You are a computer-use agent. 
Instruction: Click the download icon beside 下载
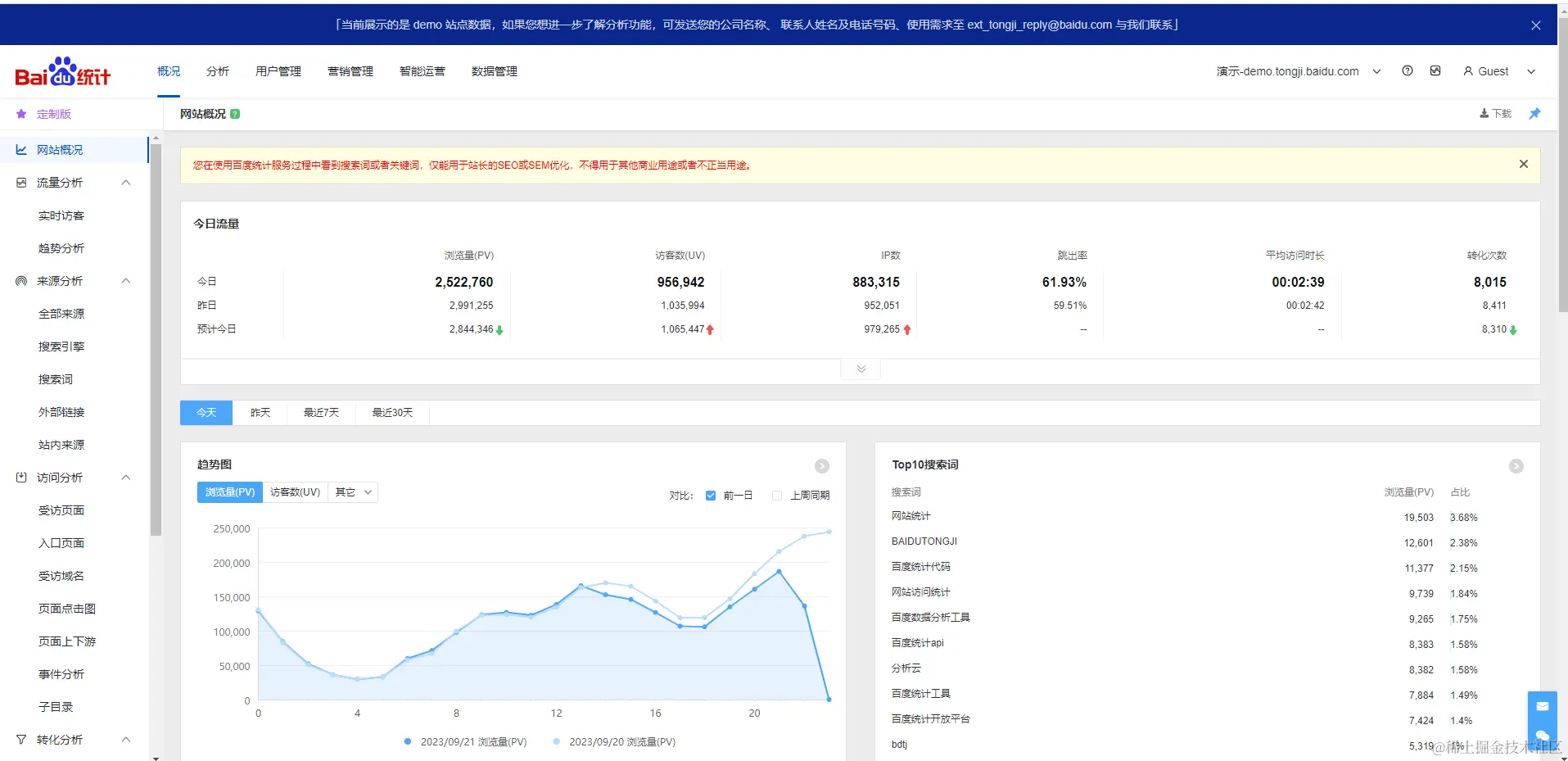pyautogui.click(x=1484, y=114)
